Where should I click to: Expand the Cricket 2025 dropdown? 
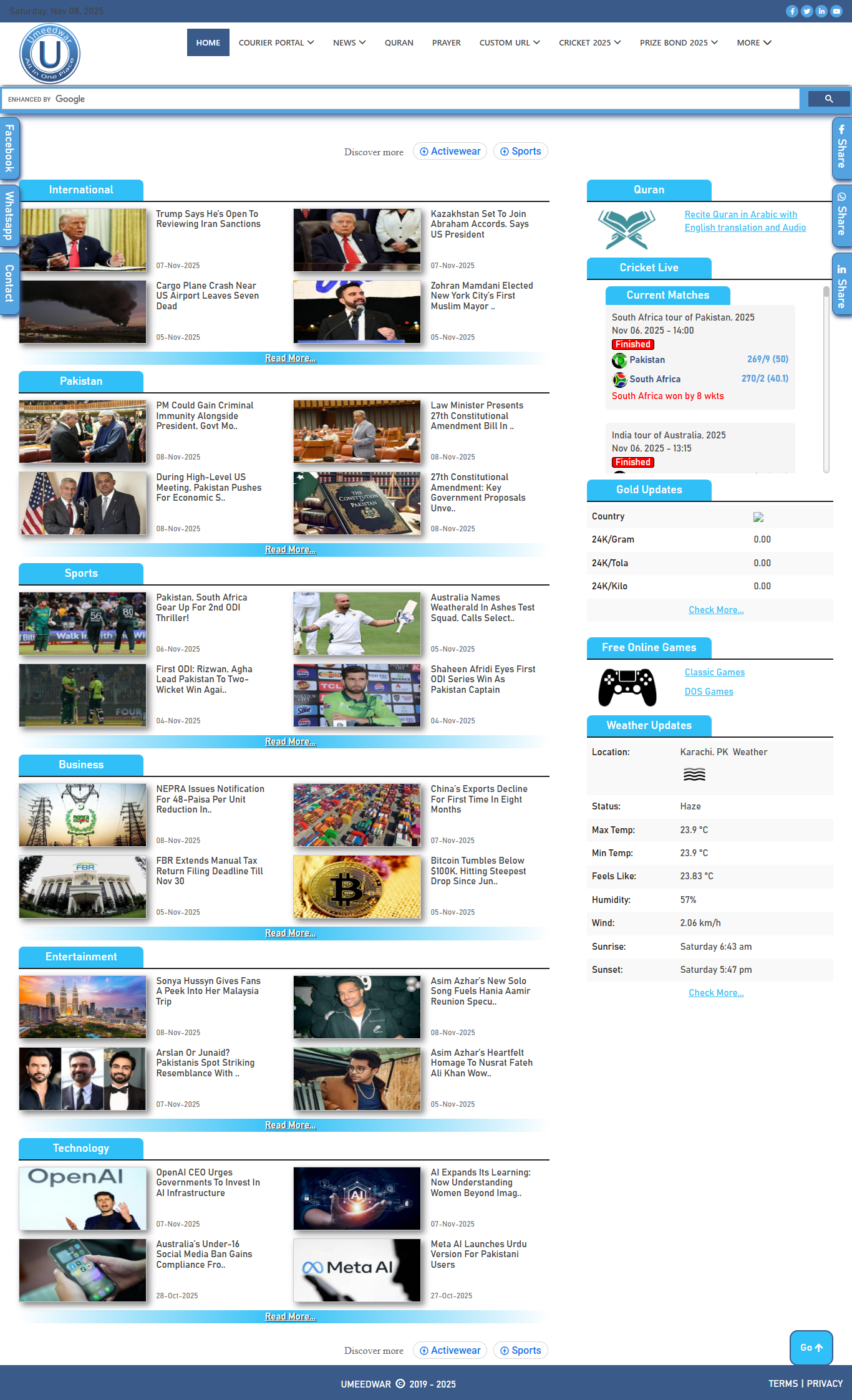click(590, 42)
